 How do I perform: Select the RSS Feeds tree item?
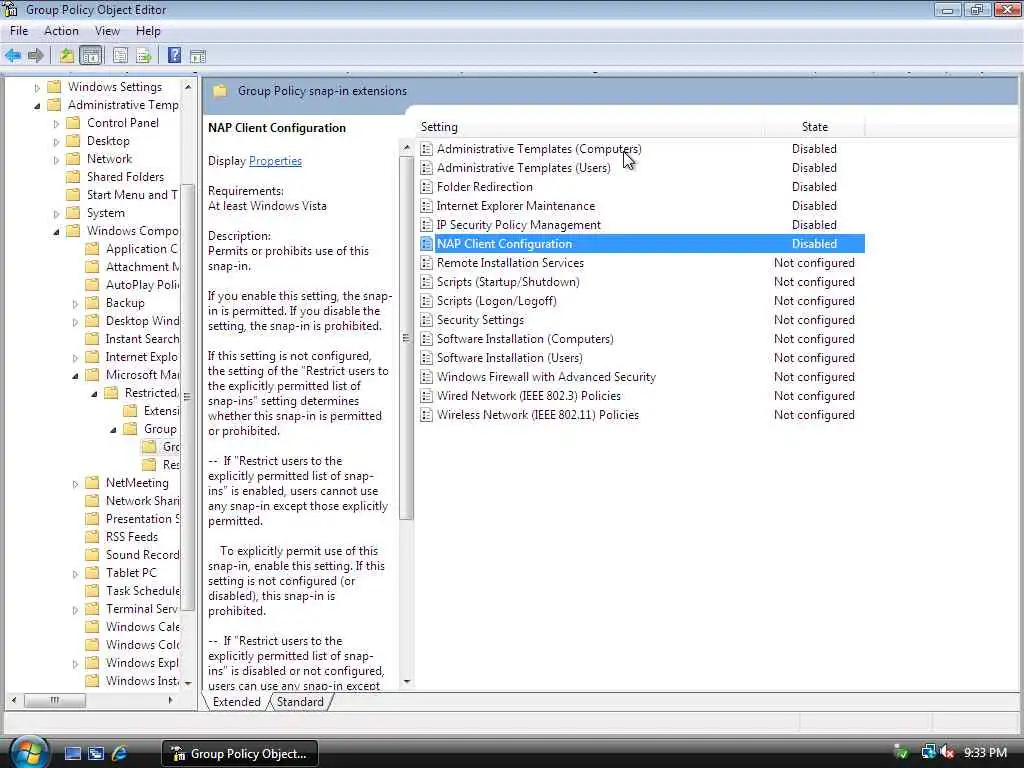click(132, 537)
